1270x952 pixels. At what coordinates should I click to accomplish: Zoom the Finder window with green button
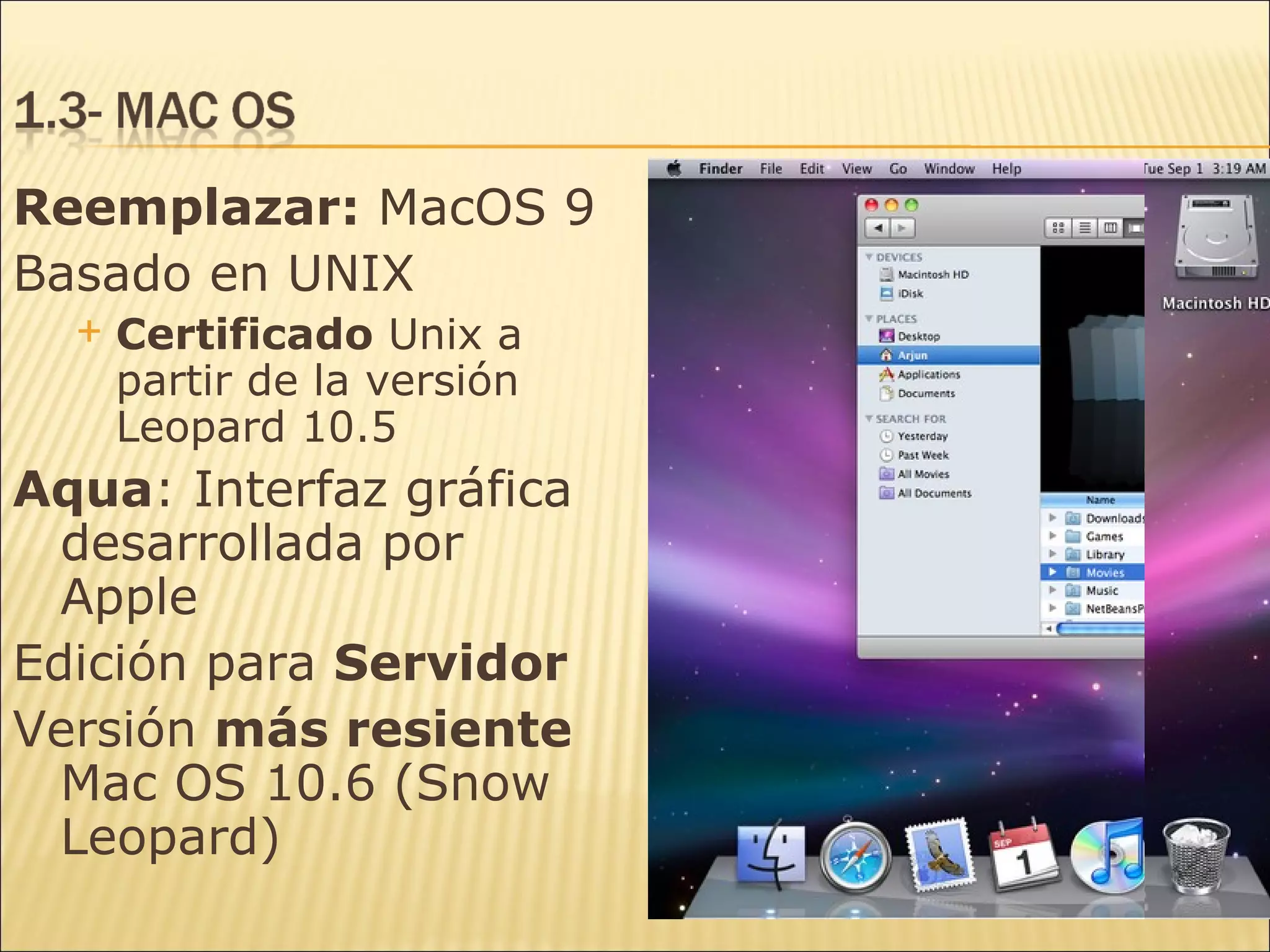click(912, 205)
